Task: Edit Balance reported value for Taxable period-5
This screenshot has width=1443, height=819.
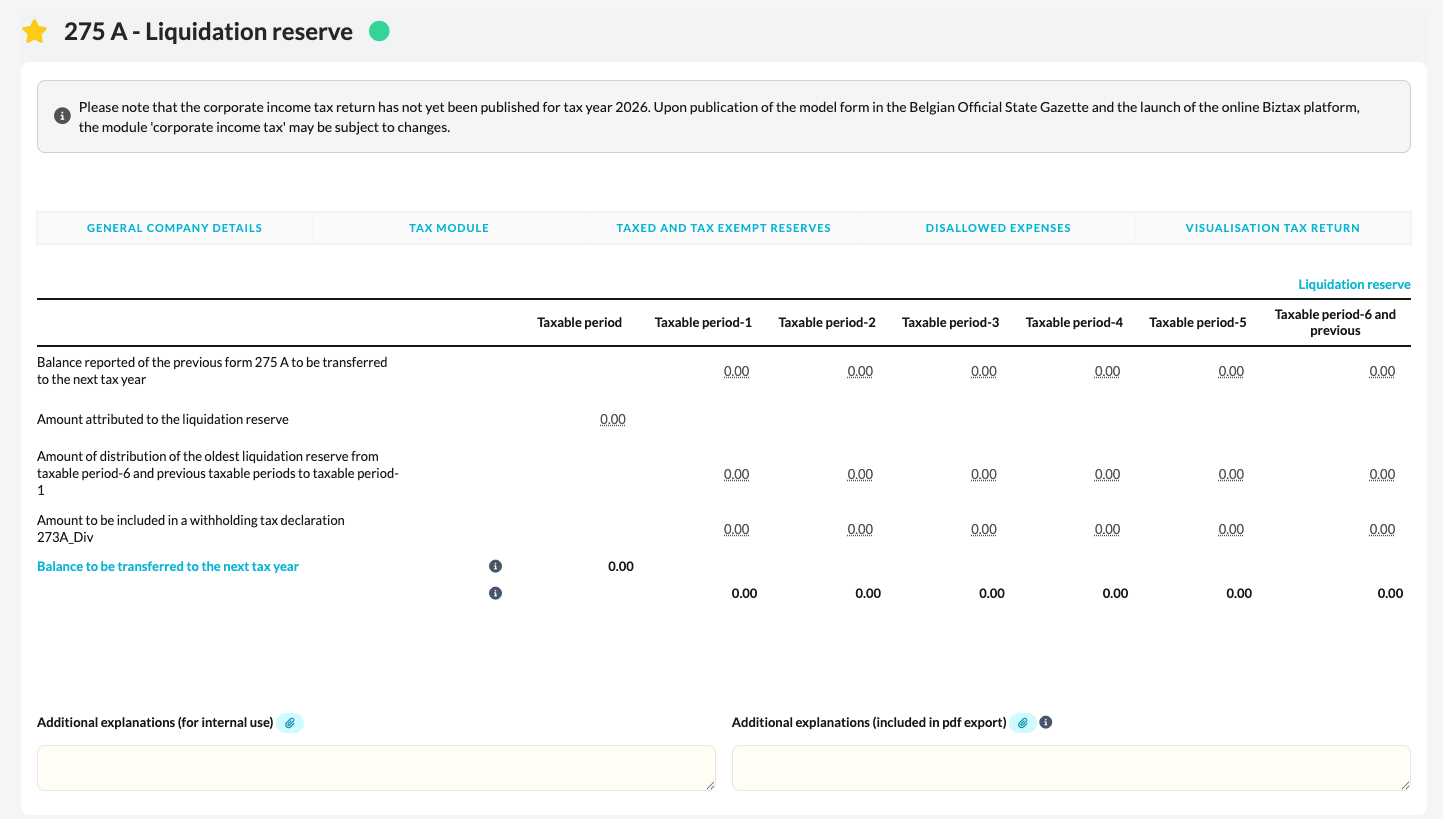Action: click(x=1231, y=371)
